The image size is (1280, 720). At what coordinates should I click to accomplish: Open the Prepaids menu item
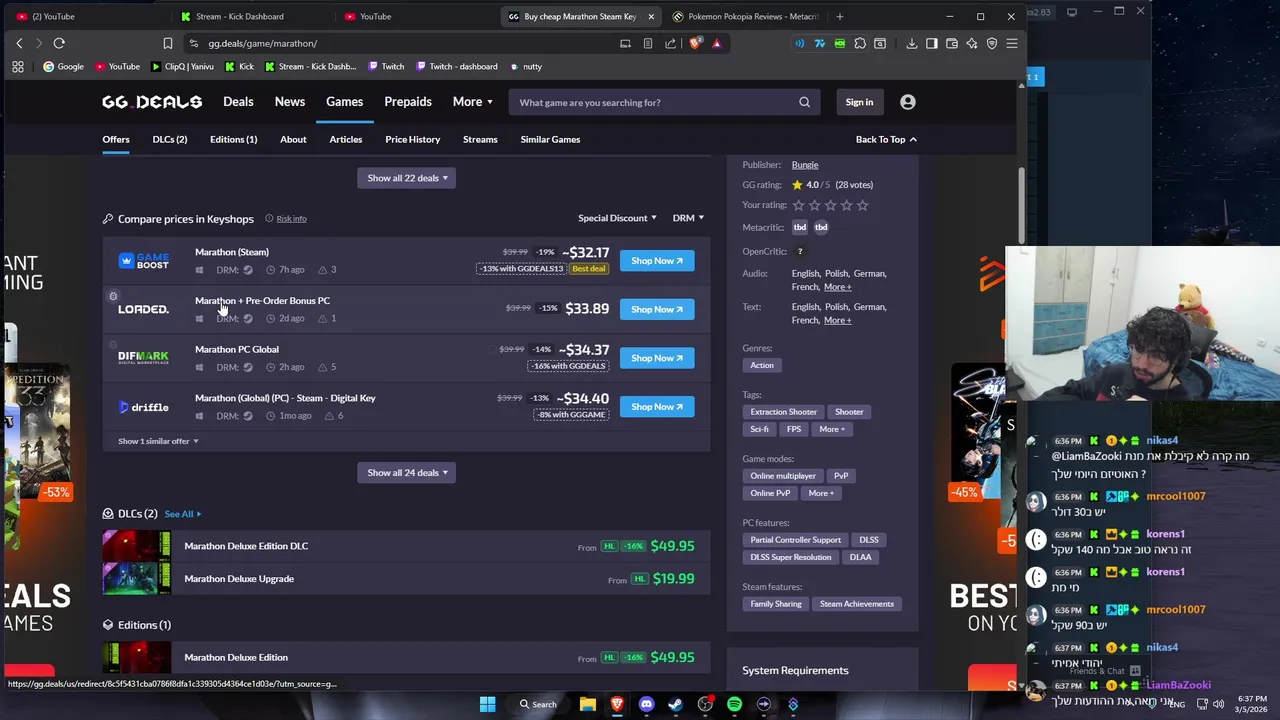tap(408, 102)
